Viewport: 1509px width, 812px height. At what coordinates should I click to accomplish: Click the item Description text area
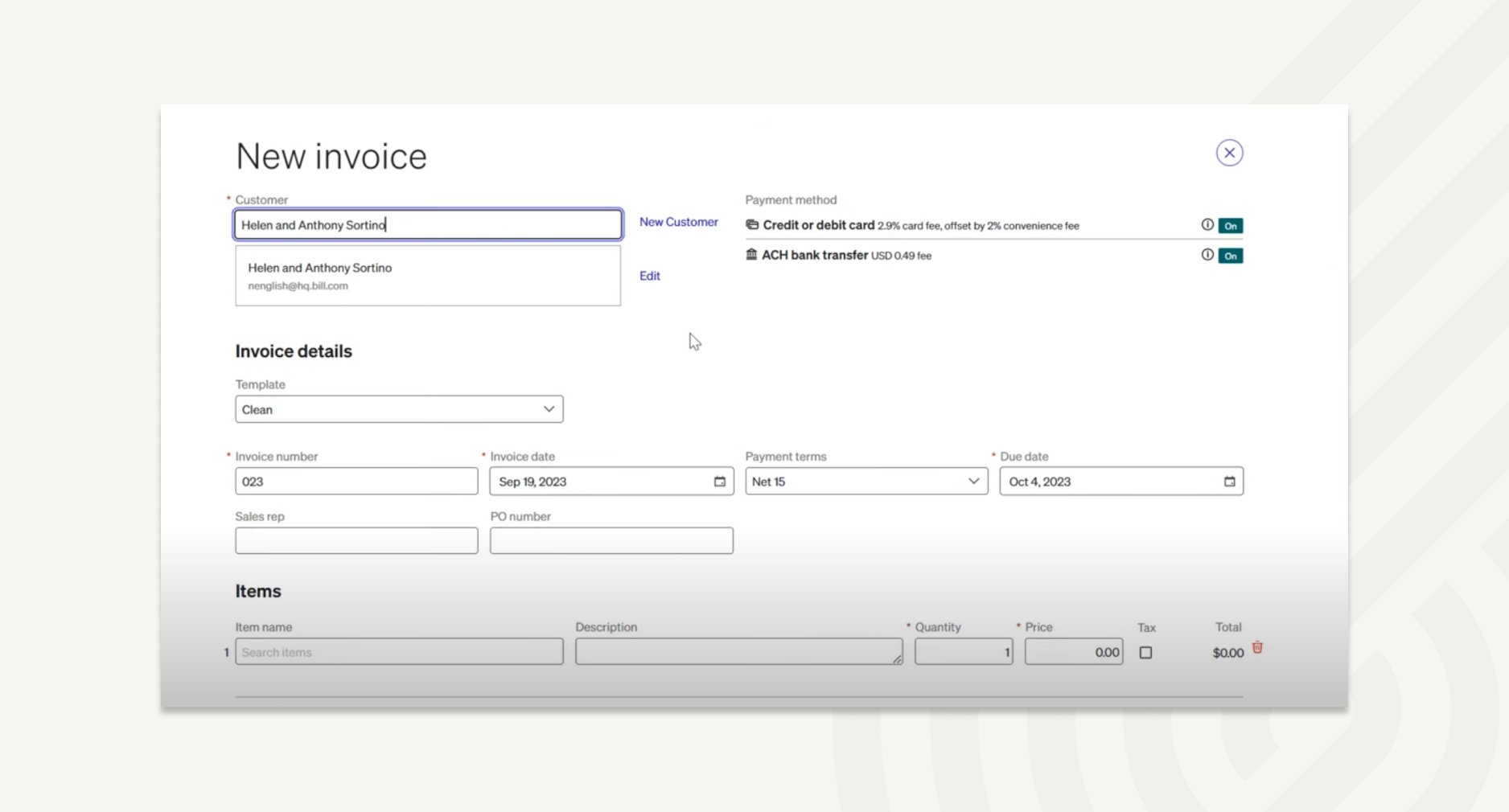(738, 652)
